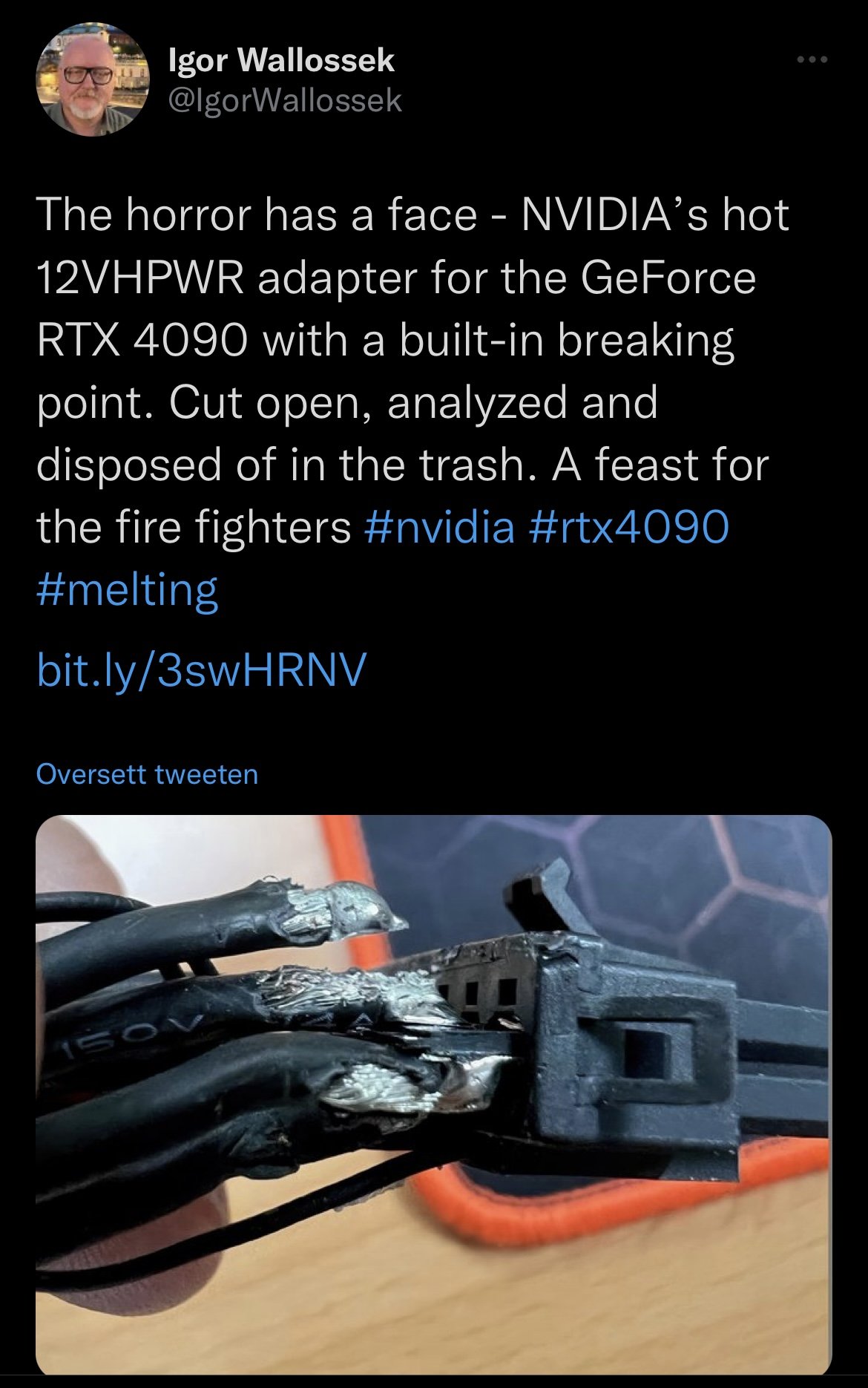Open the three-dot more options menu
Image resolution: width=868 pixels, height=1388 pixels.
pyautogui.click(x=812, y=60)
